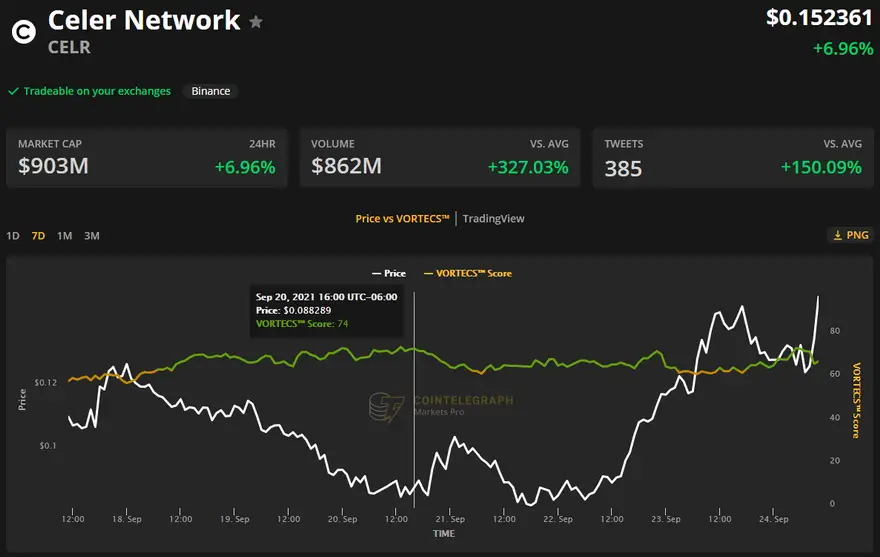This screenshot has height=557, width=880.
Task: Click the TIME axis title
Action: (443, 533)
